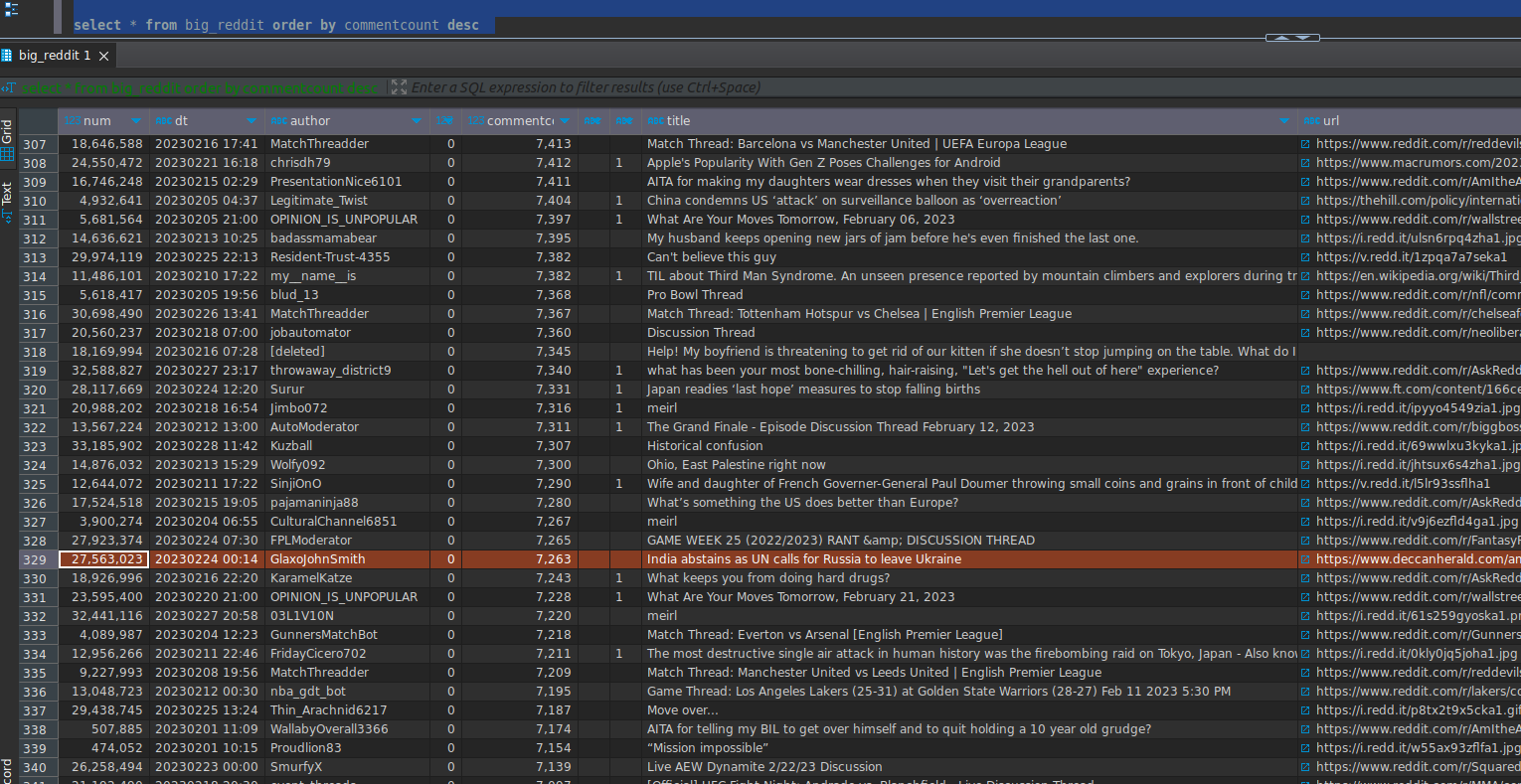Image resolution: width=1521 pixels, height=784 pixels.
Task: Open link icon for row 316 chelsea url
Action: 1305,314
